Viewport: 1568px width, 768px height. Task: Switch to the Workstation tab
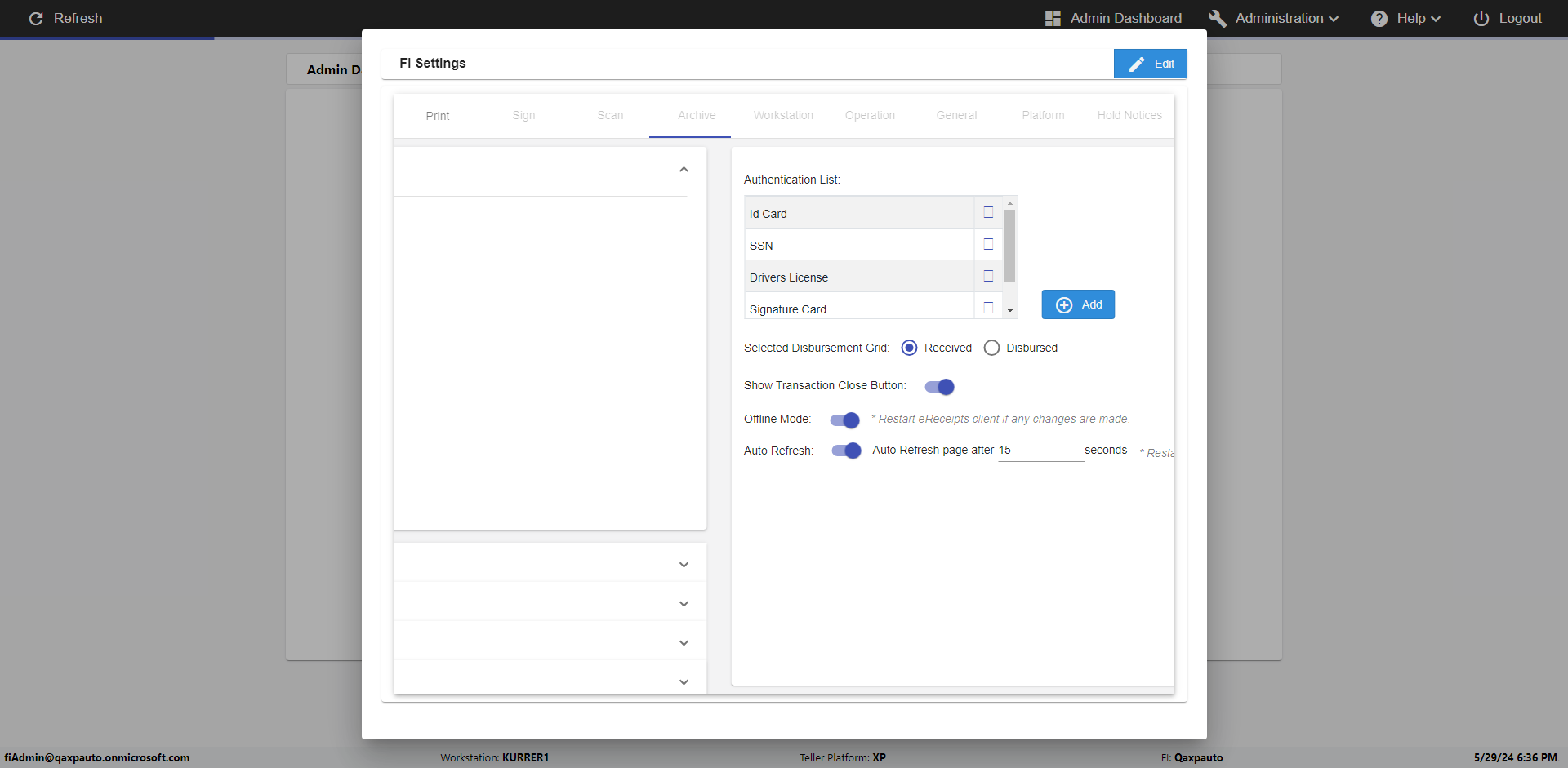click(783, 115)
